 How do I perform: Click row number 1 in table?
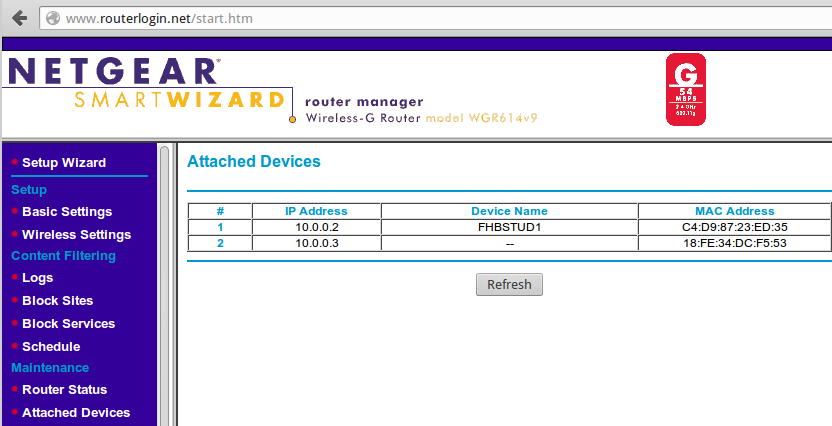coord(220,227)
